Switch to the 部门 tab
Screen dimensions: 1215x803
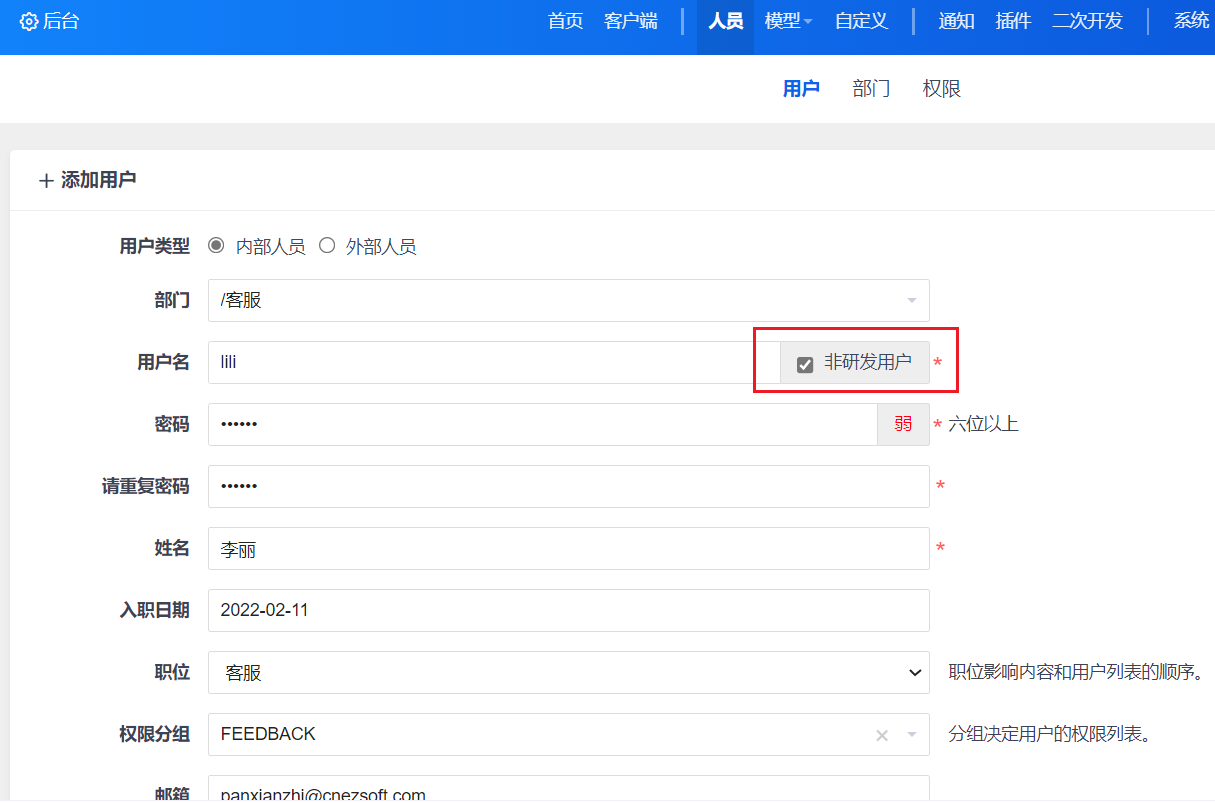coord(871,89)
